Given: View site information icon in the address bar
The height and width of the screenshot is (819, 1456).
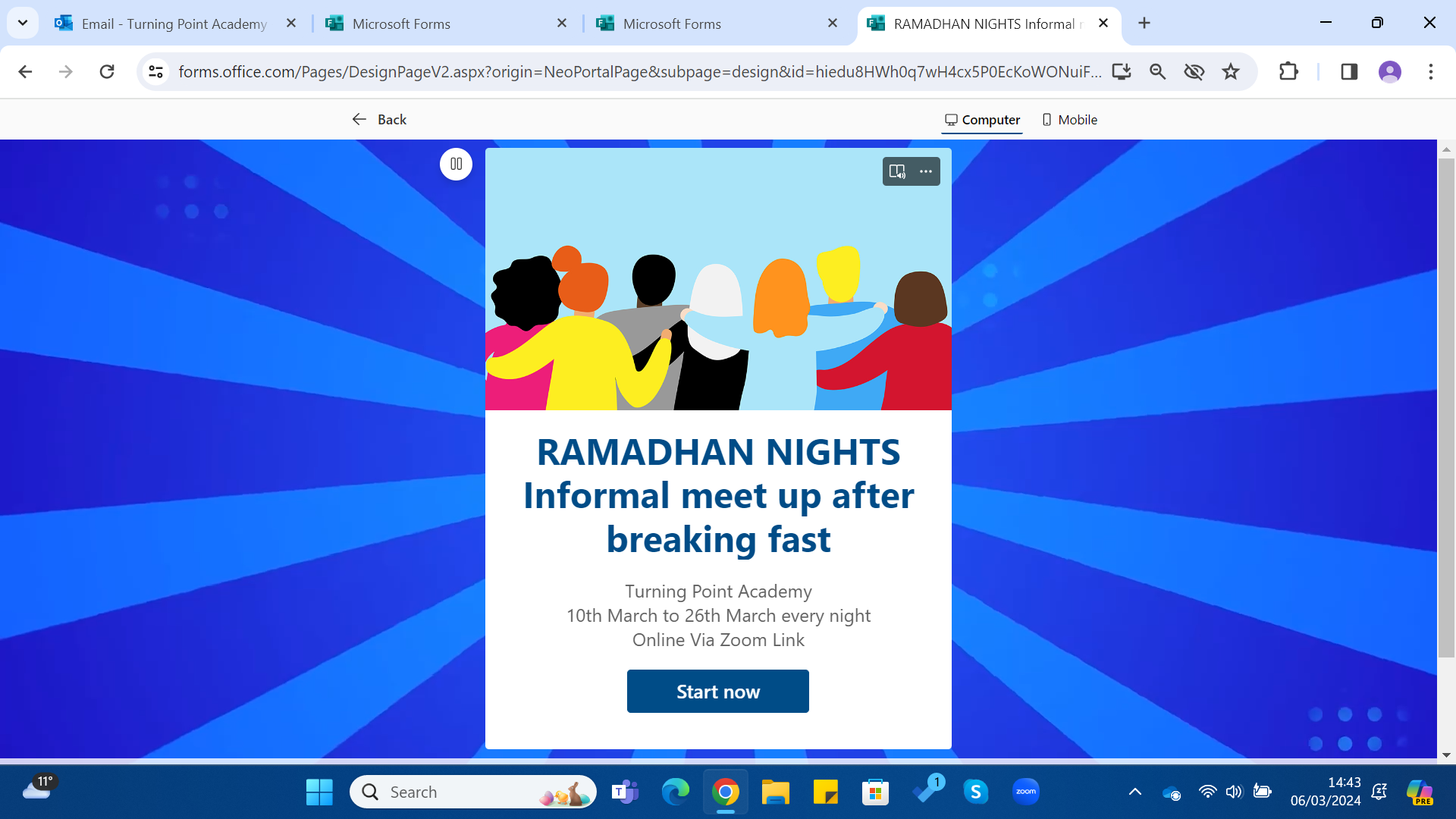Looking at the screenshot, I should tap(155, 71).
